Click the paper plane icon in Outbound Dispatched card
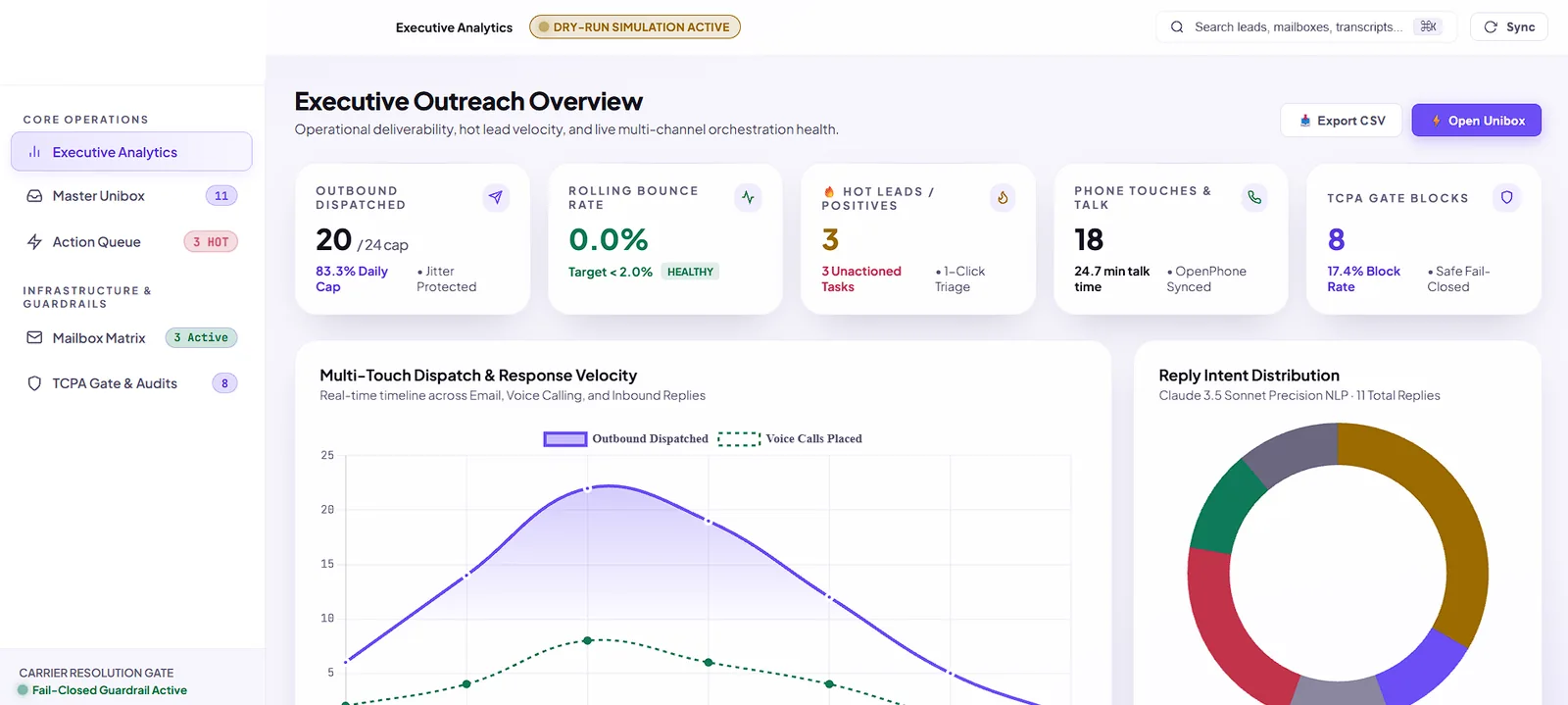This screenshot has width=1568, height=705. click(496, 197)
